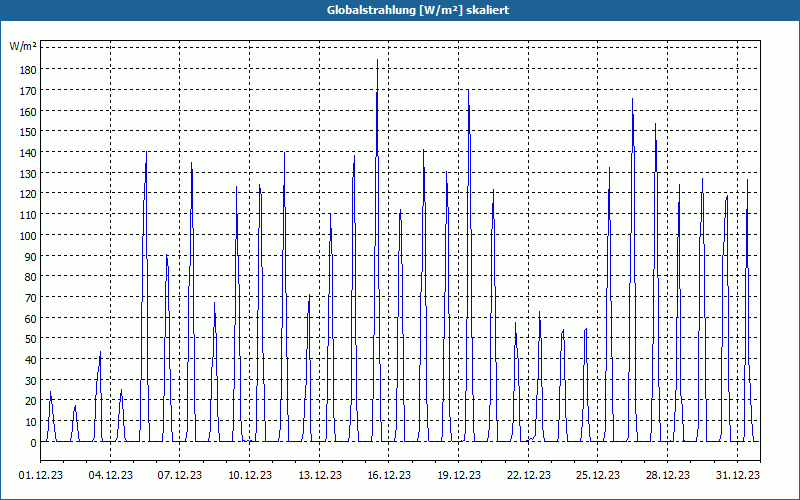Click the chart title "Globalstrahlung [W/m²] skaliert"
The image size is (800, 500).
coord(417,10)
